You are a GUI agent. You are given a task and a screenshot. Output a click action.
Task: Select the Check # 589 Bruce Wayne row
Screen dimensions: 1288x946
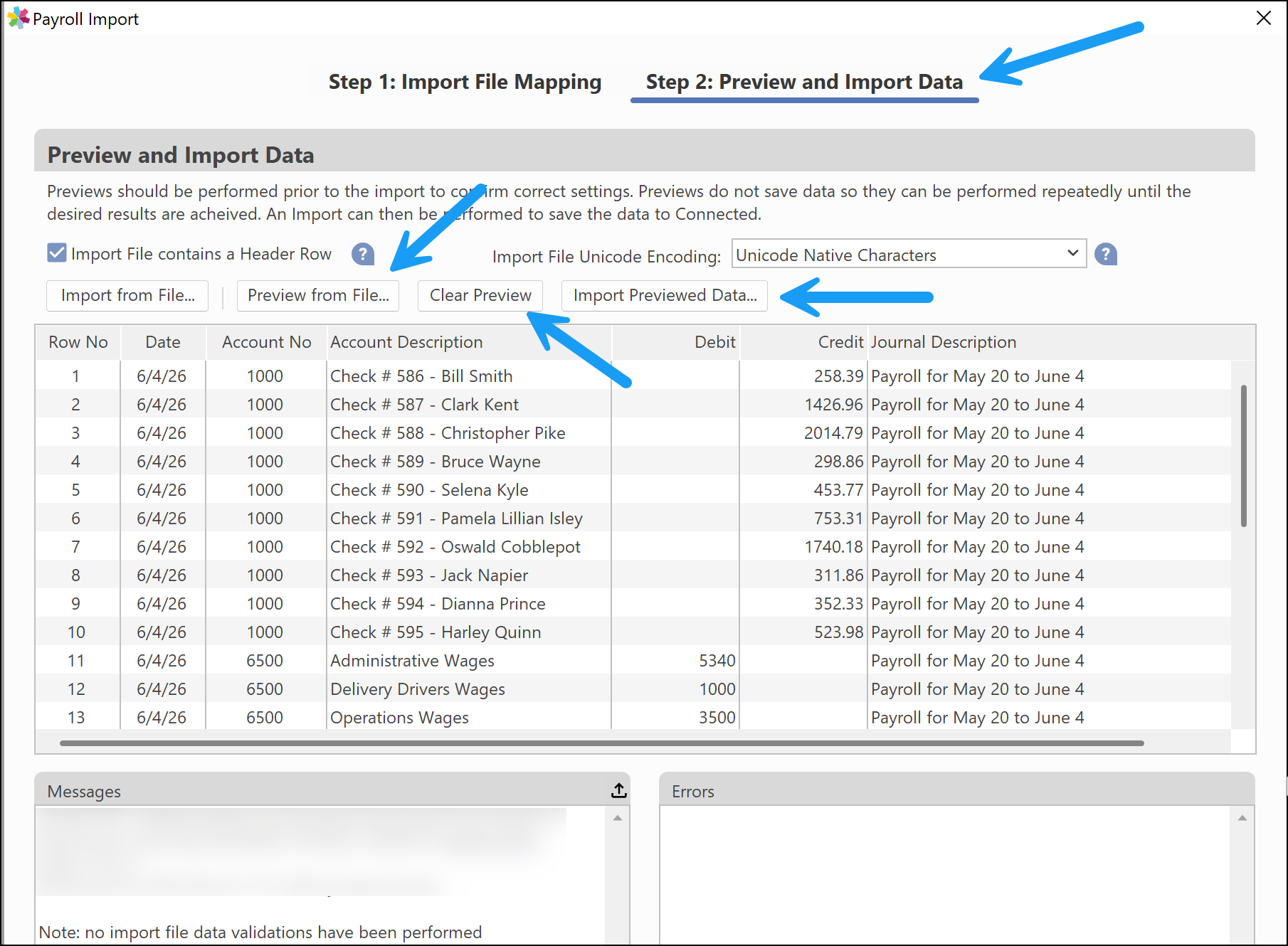pos(633,461)
